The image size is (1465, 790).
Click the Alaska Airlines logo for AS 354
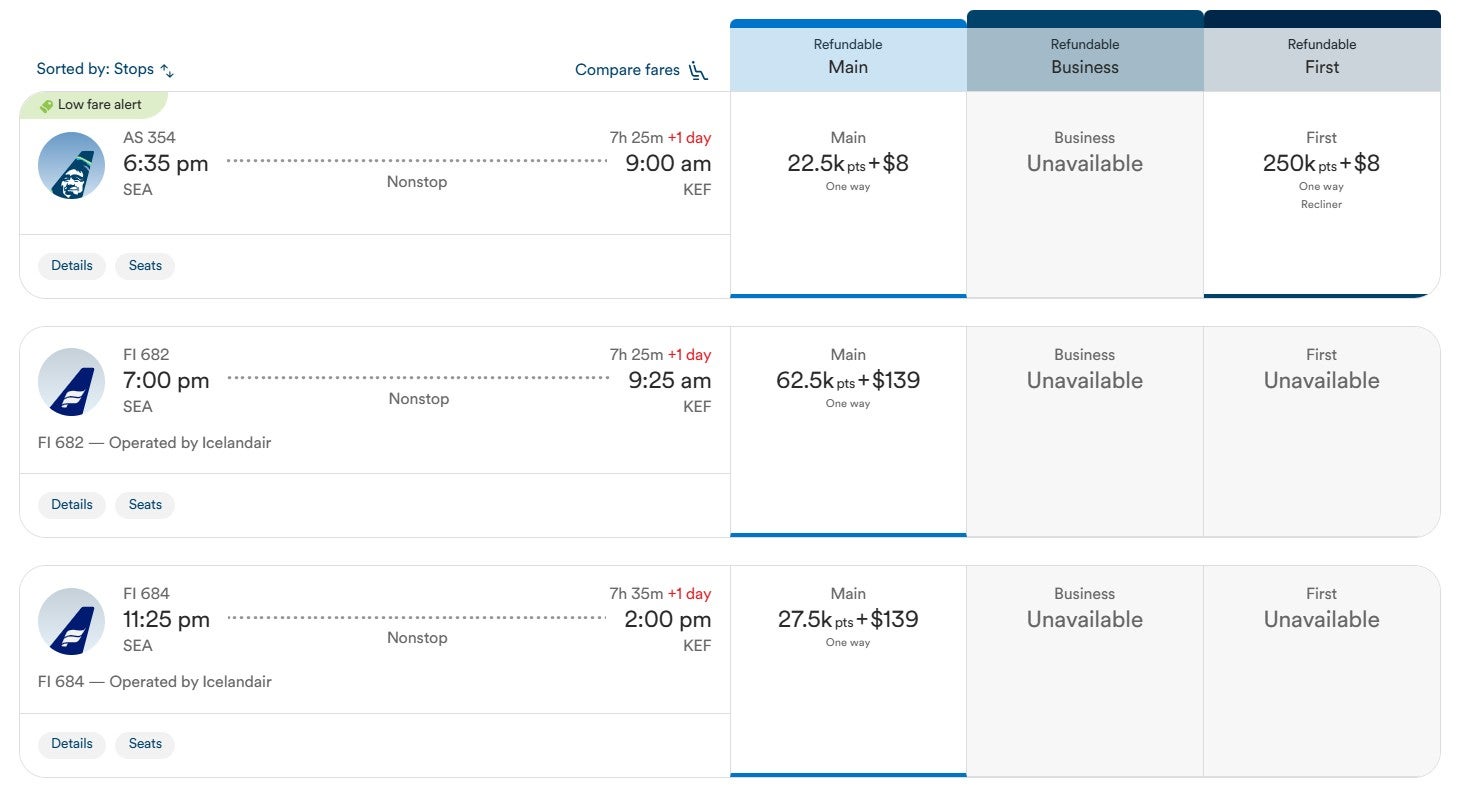tap(71, 165)
